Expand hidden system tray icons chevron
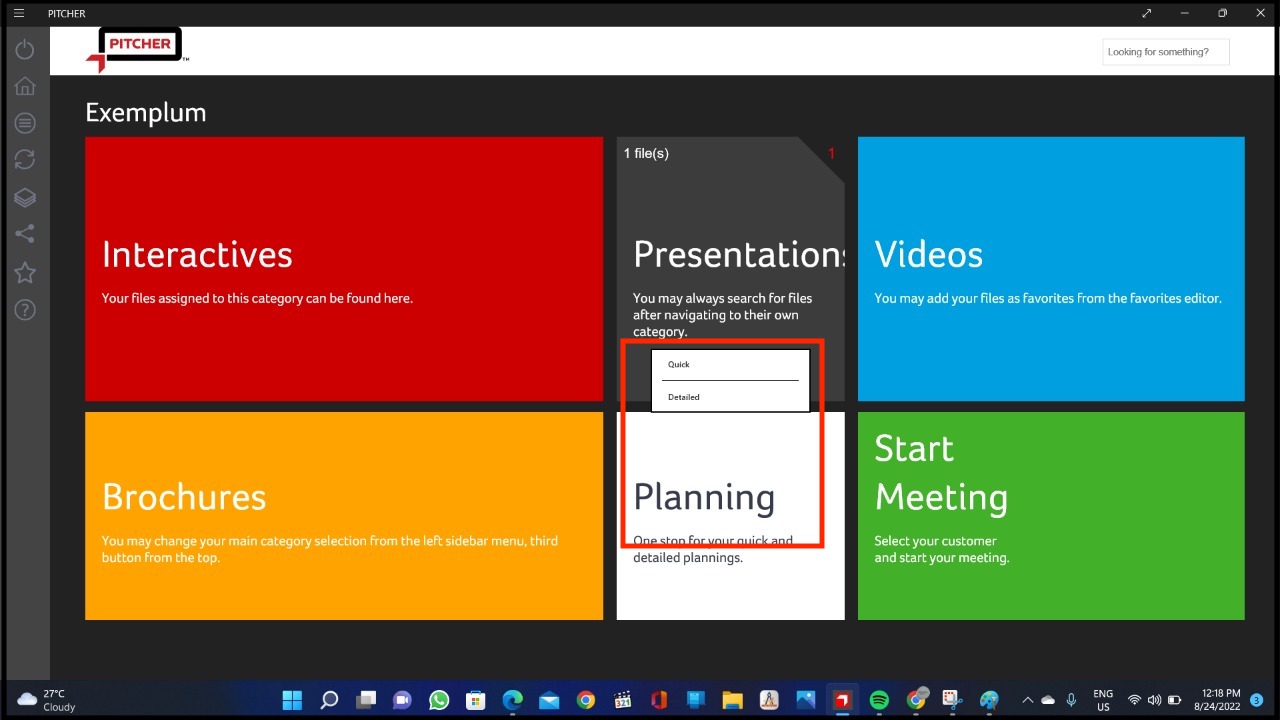 pyautogui.click(x=1027, y=700)
